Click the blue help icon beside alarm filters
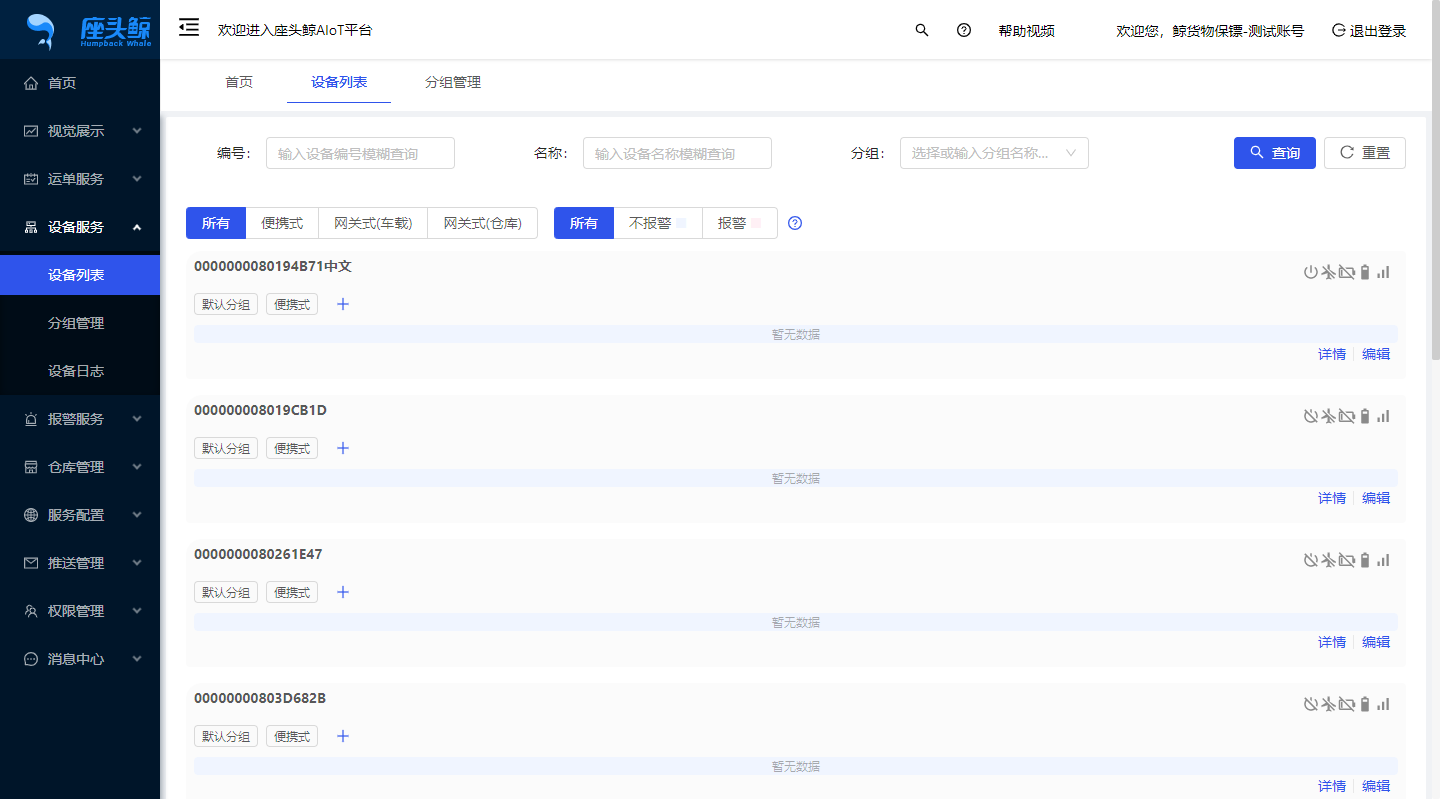Screen dimensions: 1440x799 click(x=795, y=223)
